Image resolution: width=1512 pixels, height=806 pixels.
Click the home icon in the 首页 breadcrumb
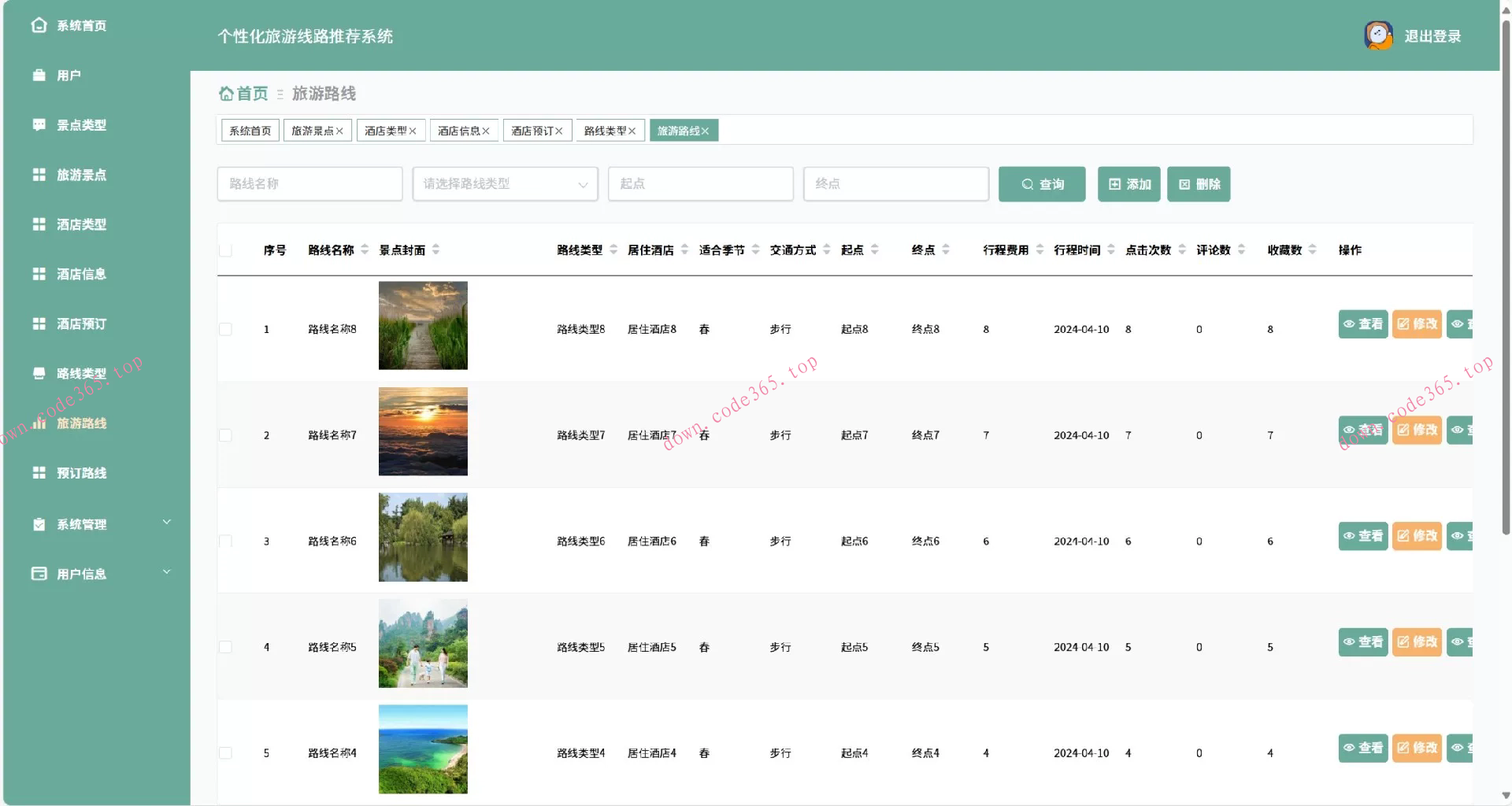(x=225, y=93)
